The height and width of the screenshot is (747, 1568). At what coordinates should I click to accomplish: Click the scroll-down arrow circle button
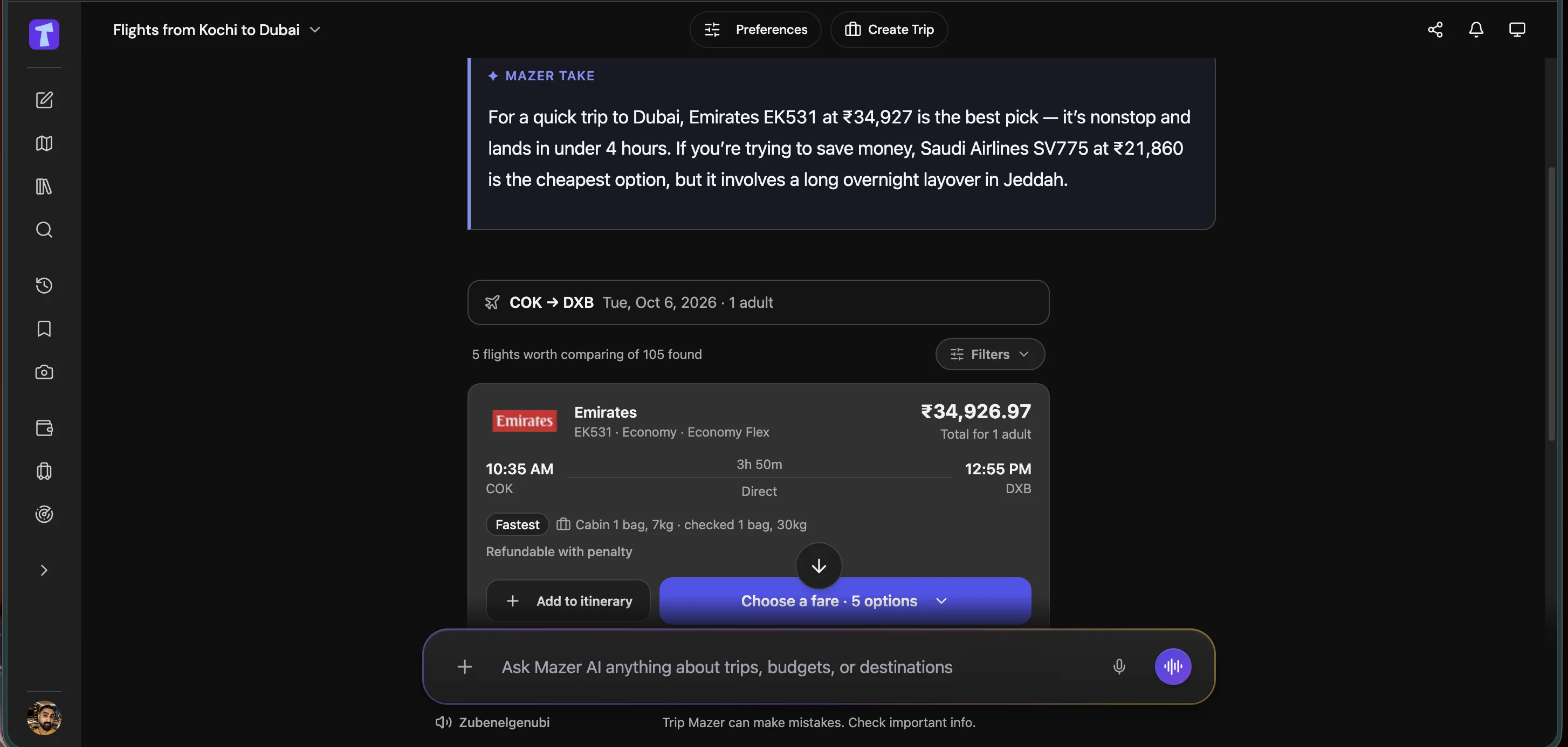coord(819,566)
